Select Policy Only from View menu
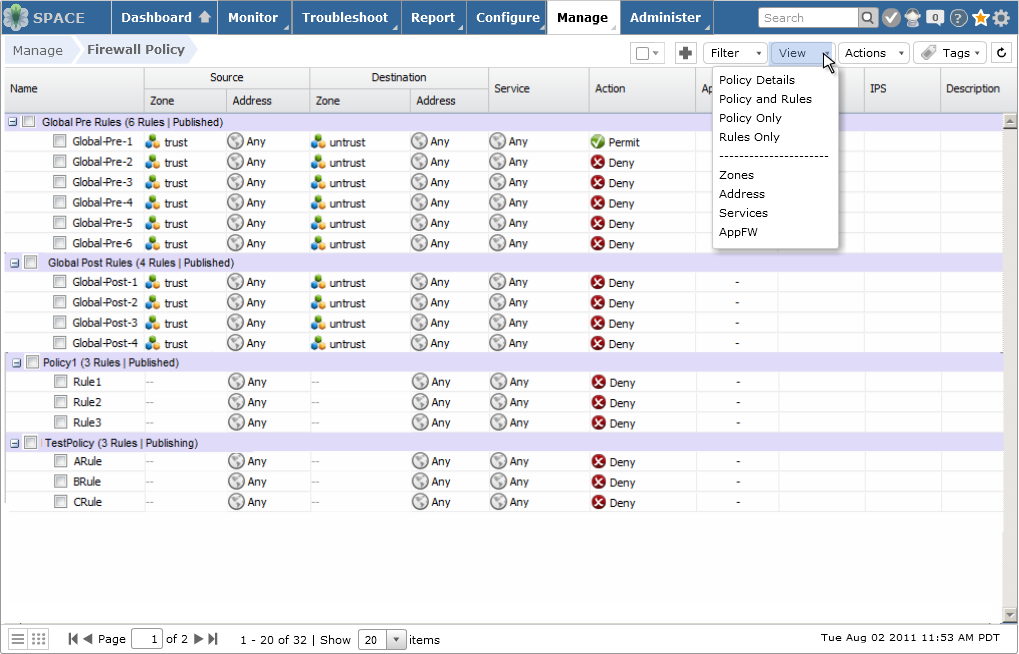Image resolution: width=1019 pixels, height=654 pixels. 750,118
